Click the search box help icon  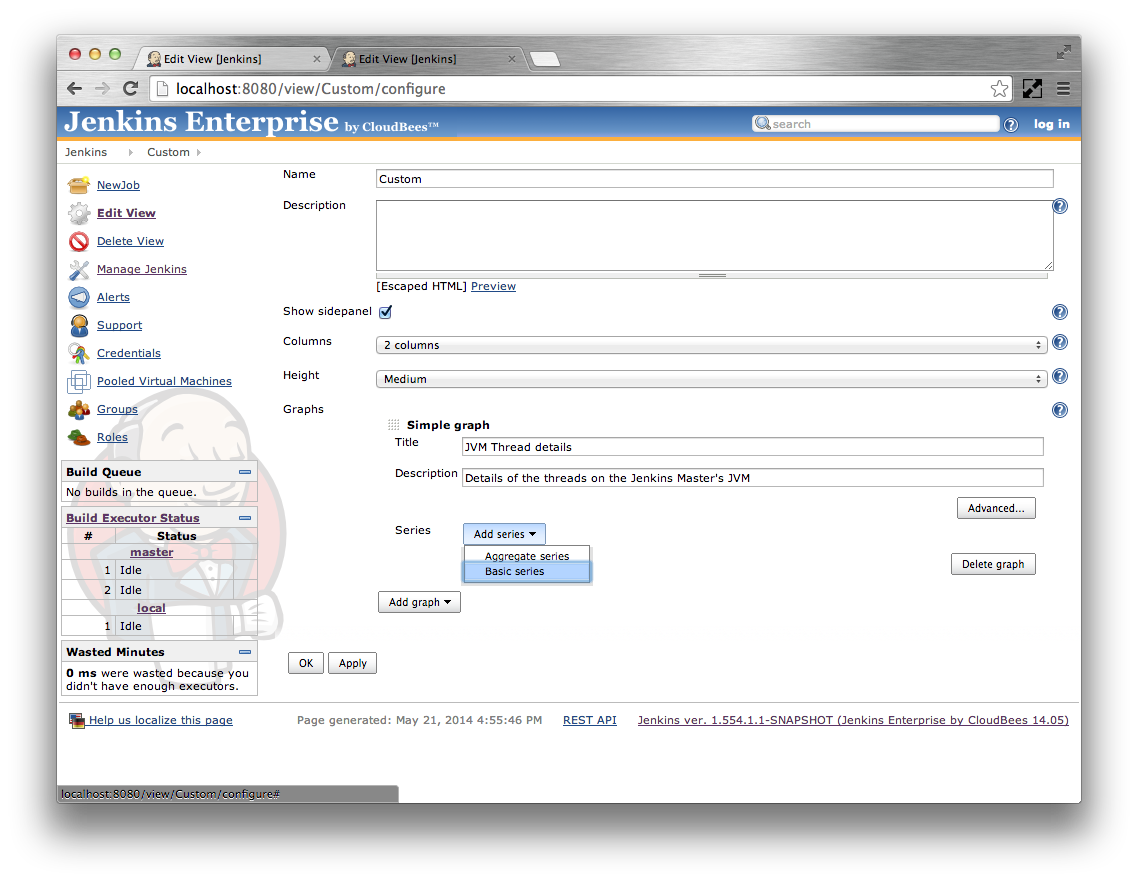tap(1010, 125)
